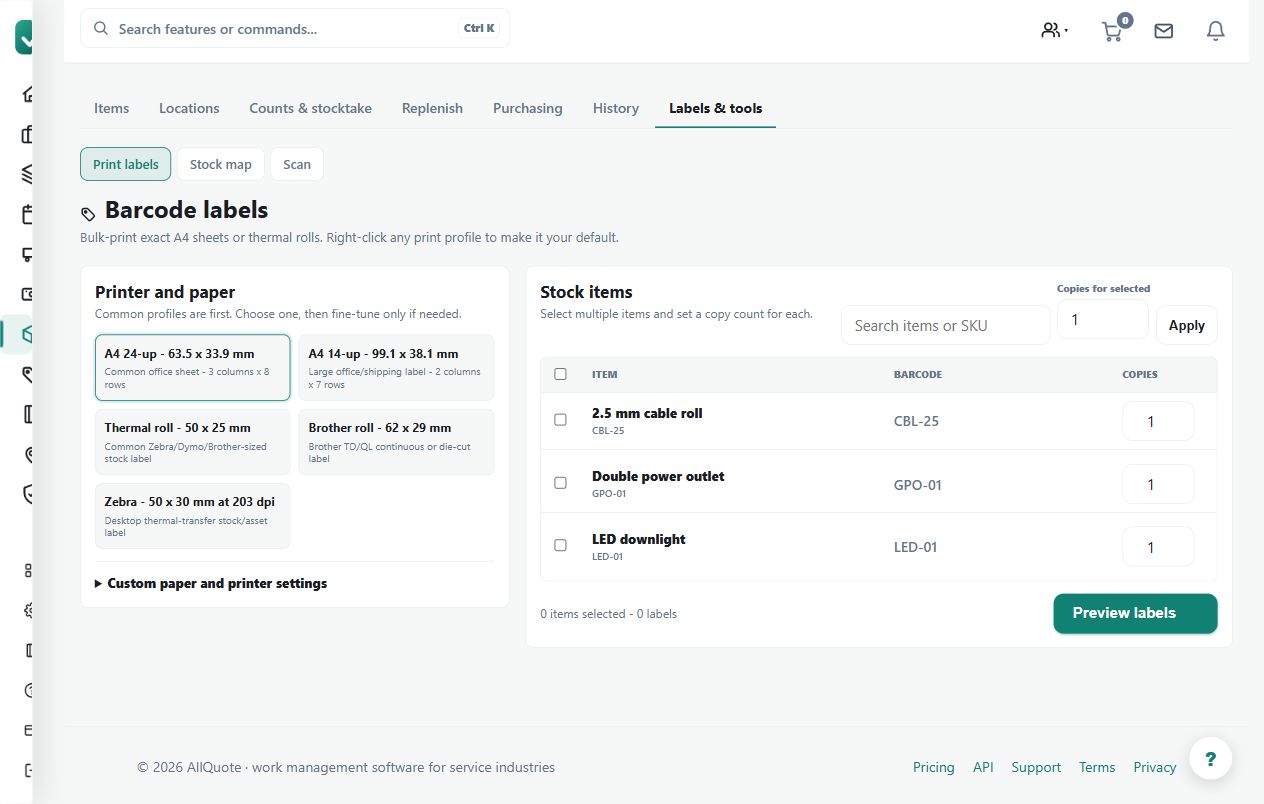
Task: Select the Thermal roll 50 x 25 mm profile
Action: coord(193,442)
